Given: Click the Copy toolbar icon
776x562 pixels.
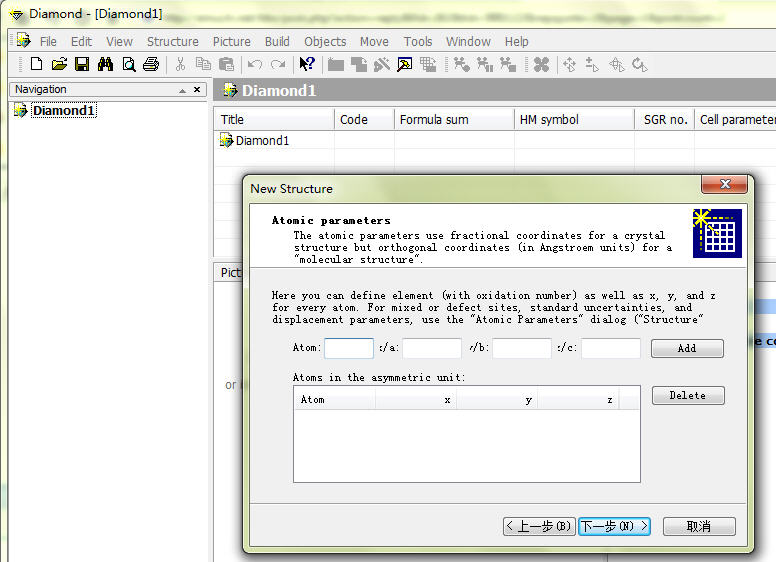Looking at the screenshot, I should (x=203, y=64).
